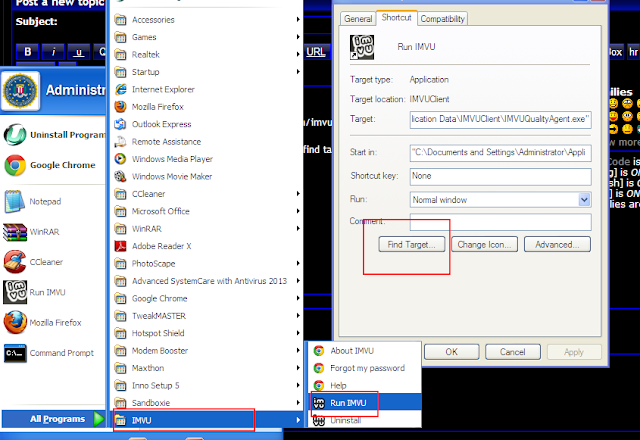Launch Adobe Reader X from programs
The height and width of the screenshot is (440, 640).
pos(168,245)
